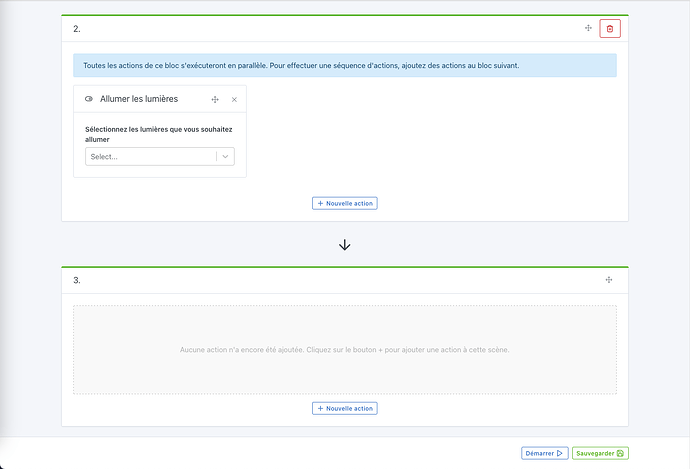Click the move handle icon of block 3
The height and width of the screenshot is (469, 690).
click(608, 280)
